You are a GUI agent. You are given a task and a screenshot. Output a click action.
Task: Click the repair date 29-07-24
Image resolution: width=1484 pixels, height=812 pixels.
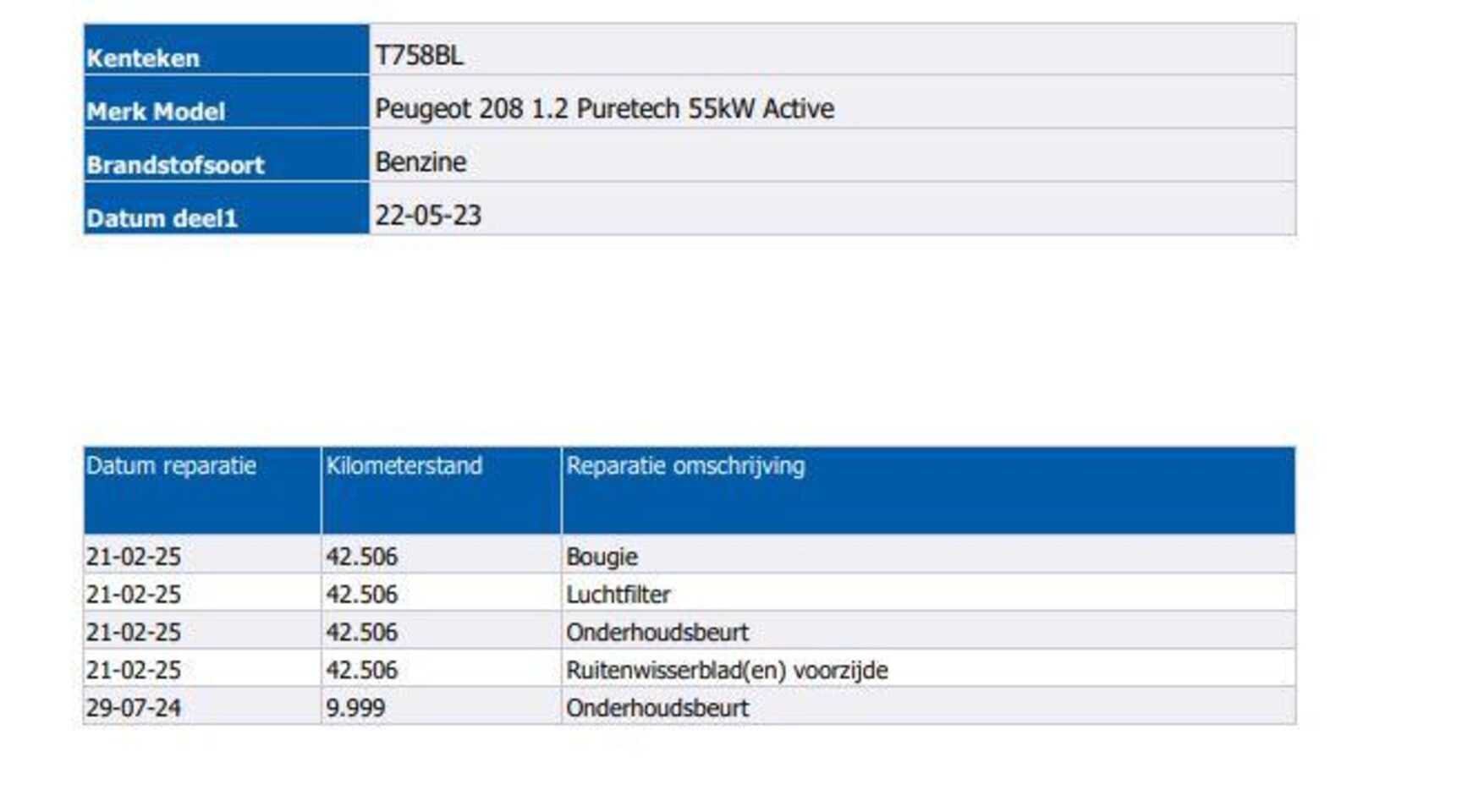[x=134, y=708]
